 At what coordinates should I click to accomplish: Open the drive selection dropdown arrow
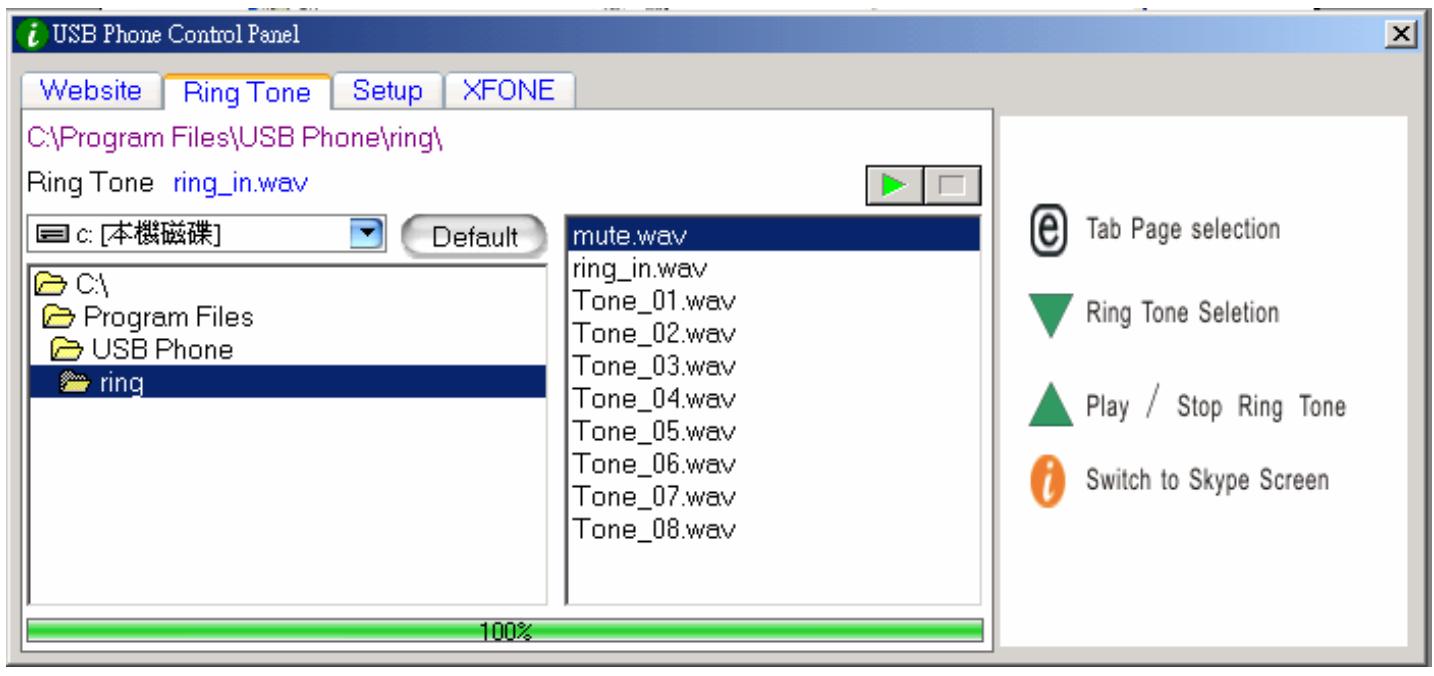(366, 234)
